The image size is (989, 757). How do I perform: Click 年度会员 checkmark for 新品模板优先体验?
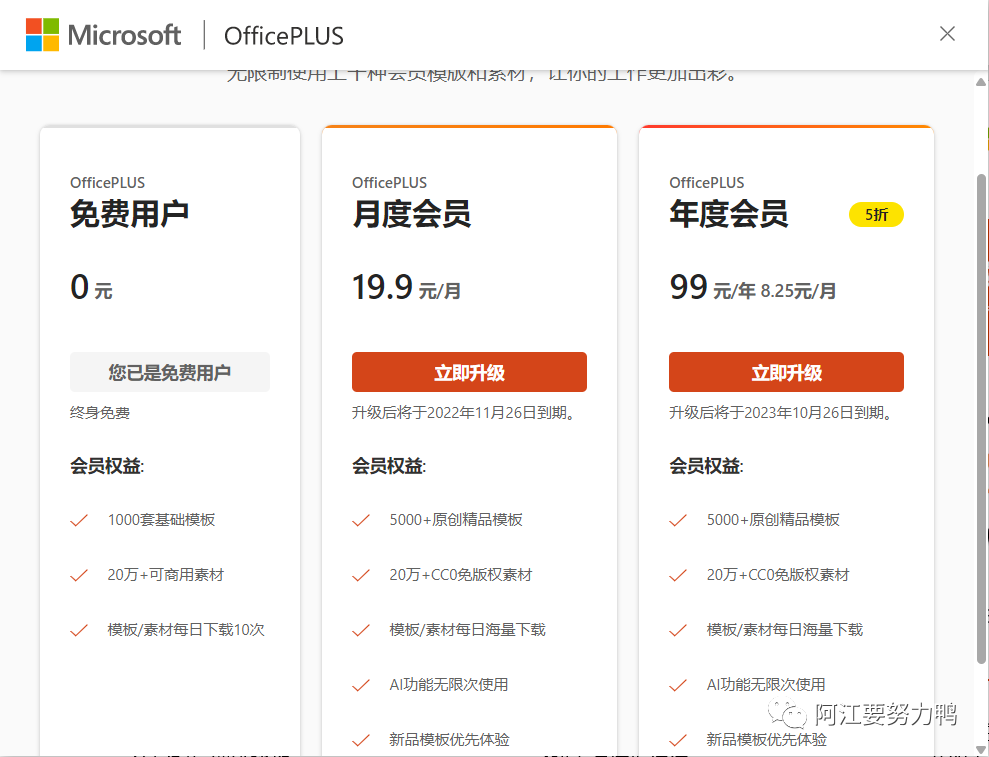tap(678, 740)
